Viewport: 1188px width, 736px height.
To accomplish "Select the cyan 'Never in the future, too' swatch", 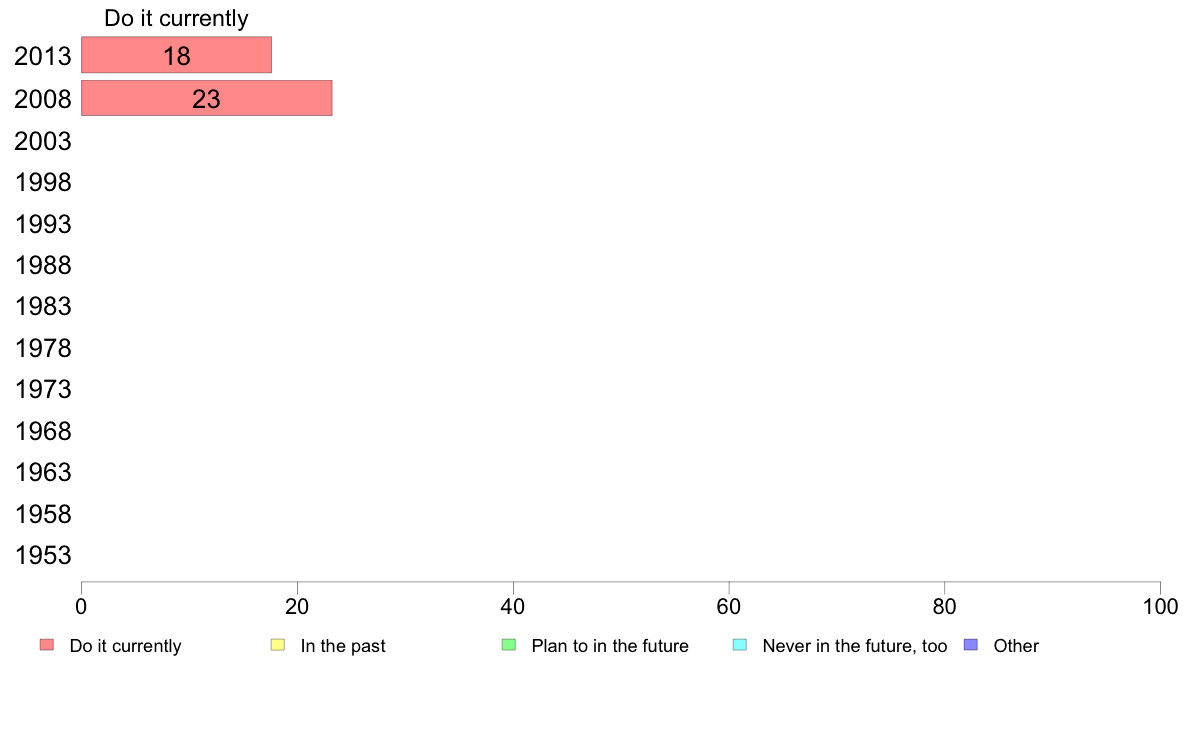I will point(740,645).
